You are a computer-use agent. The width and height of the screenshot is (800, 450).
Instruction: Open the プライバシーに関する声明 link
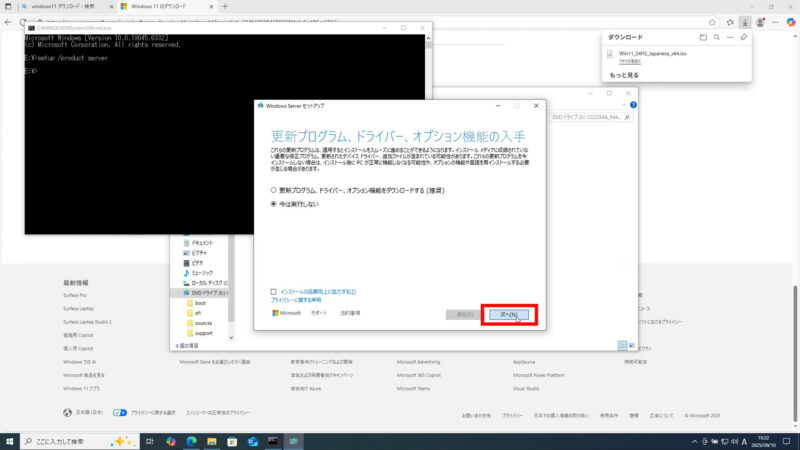tap(295, 300)
